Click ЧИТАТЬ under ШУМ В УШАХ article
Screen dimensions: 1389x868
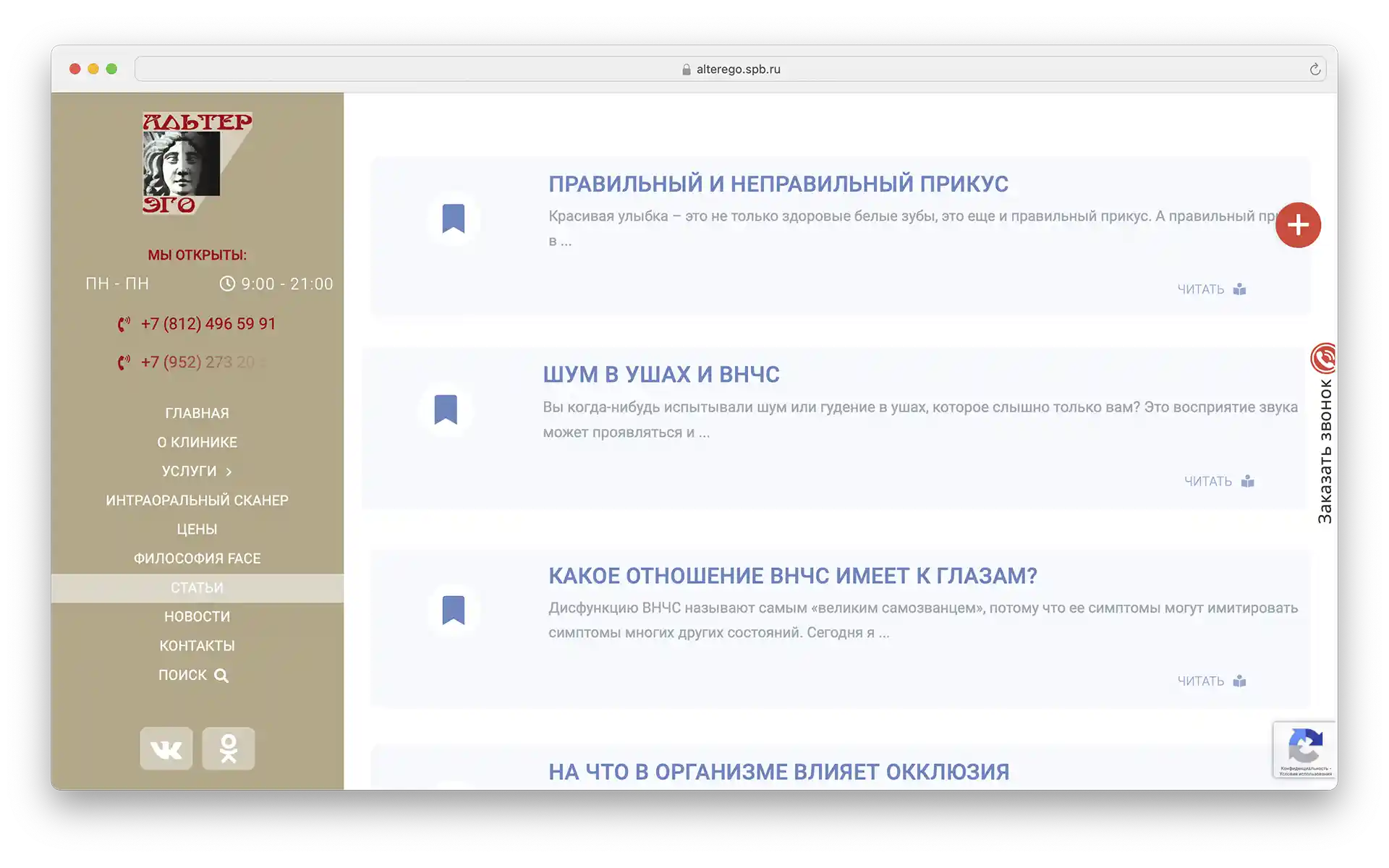coord(1207,482)
